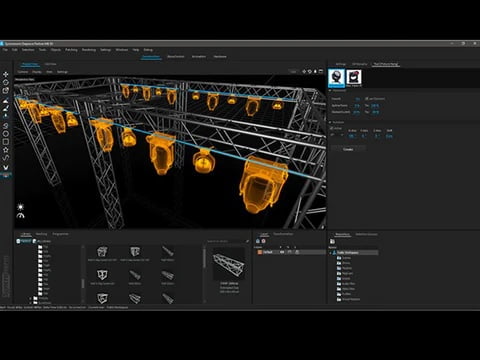Viewport: 482px width, 362px height.
Task: Collapse the Public Workspace tree node
Action: click(331, 253)
